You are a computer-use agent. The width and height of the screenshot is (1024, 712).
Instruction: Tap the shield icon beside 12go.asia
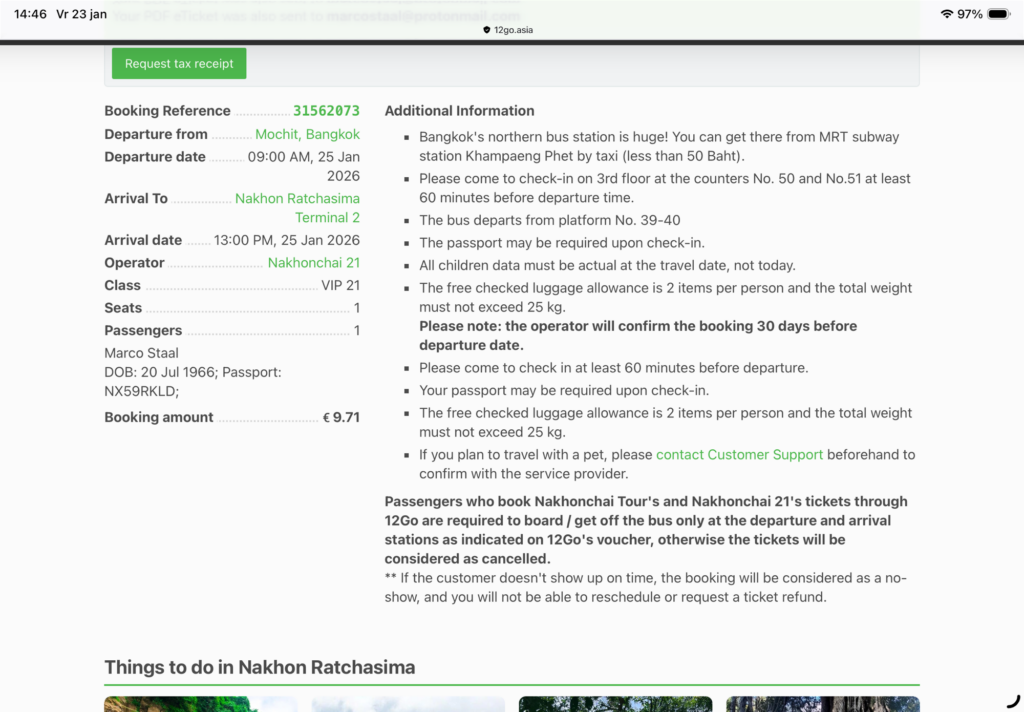(487, 30)
